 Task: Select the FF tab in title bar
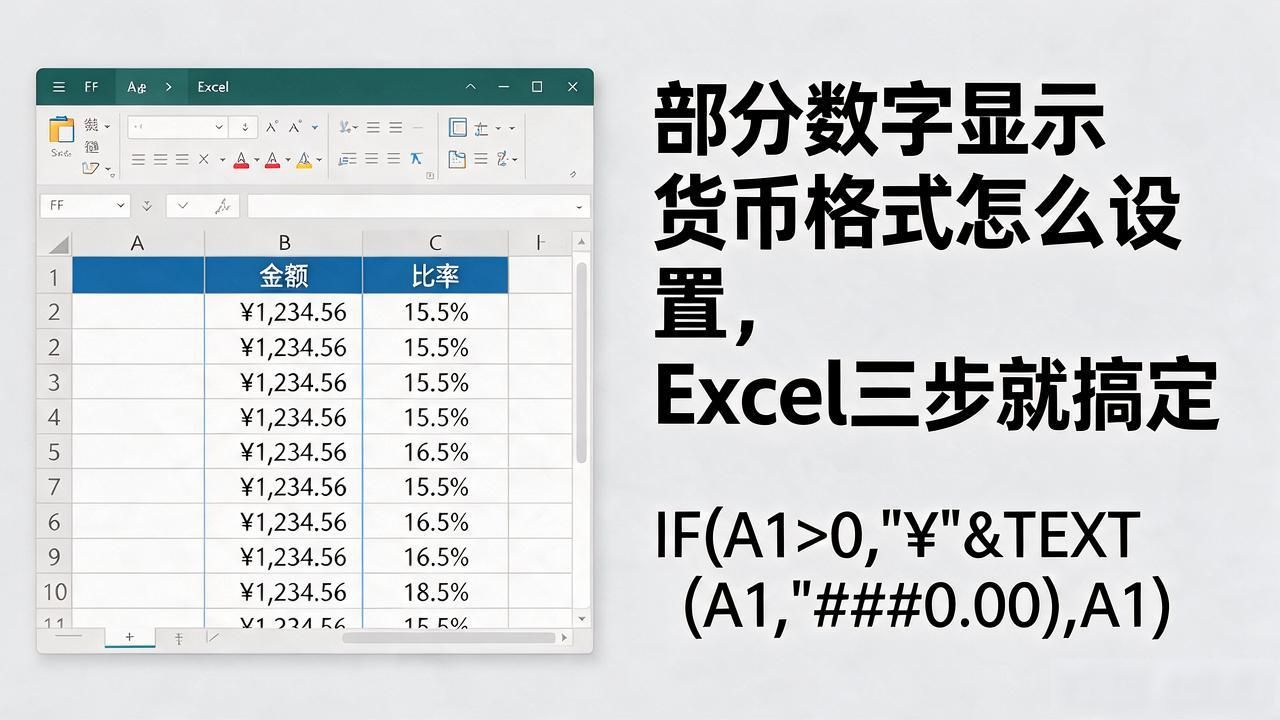point(91,87)
